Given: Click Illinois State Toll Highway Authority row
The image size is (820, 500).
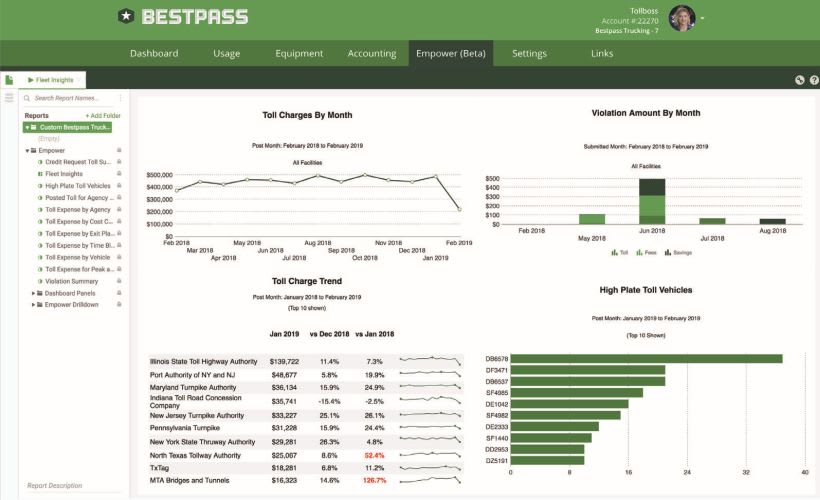Looking at the screenshot, I should click(x=306, y=361).
